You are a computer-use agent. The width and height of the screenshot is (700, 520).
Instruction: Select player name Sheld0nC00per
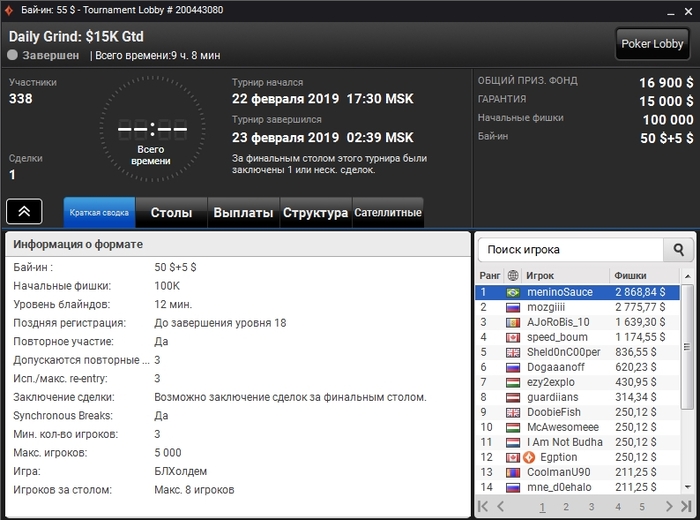(x=563, y=353)
